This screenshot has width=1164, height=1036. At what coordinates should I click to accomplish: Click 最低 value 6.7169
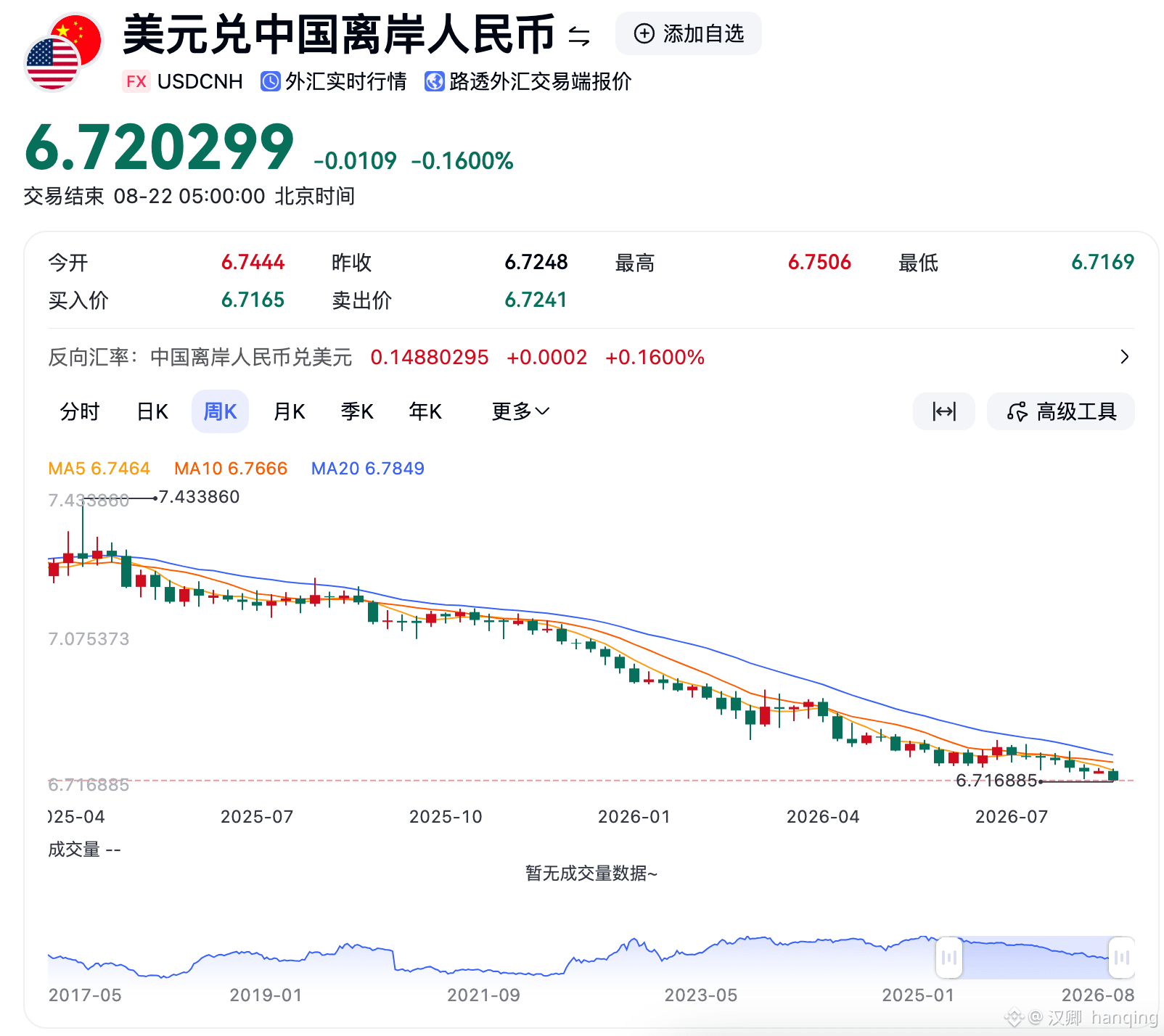(1103, 262)
